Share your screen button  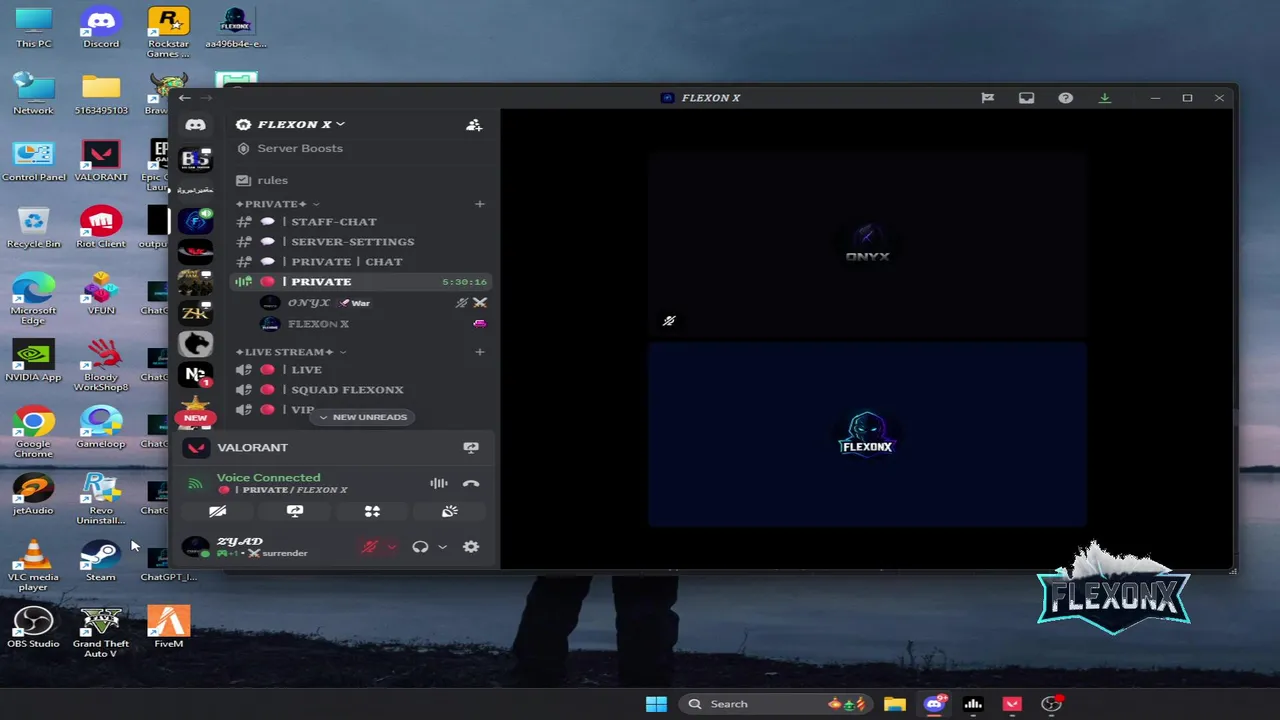pyautogui.click(x=295, y=511)
